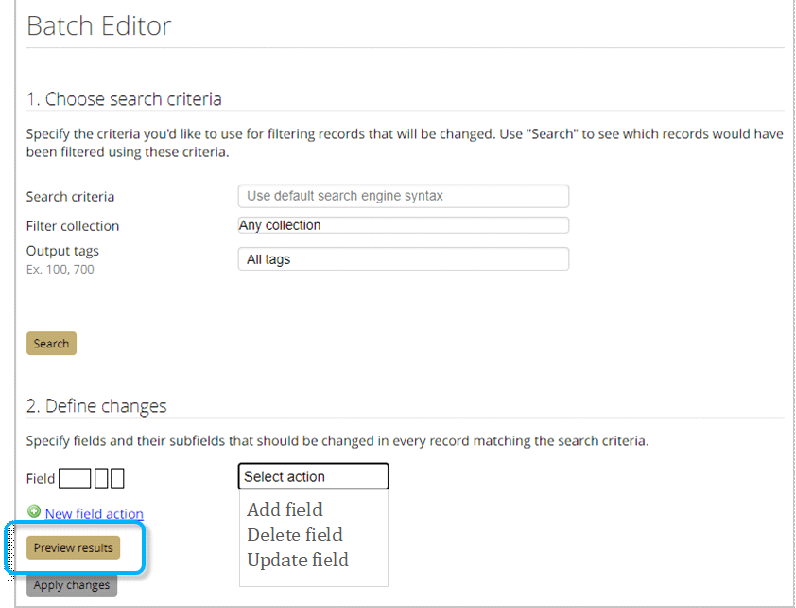
Task: Choose Delete field from the action list
Action: point(295,535)
